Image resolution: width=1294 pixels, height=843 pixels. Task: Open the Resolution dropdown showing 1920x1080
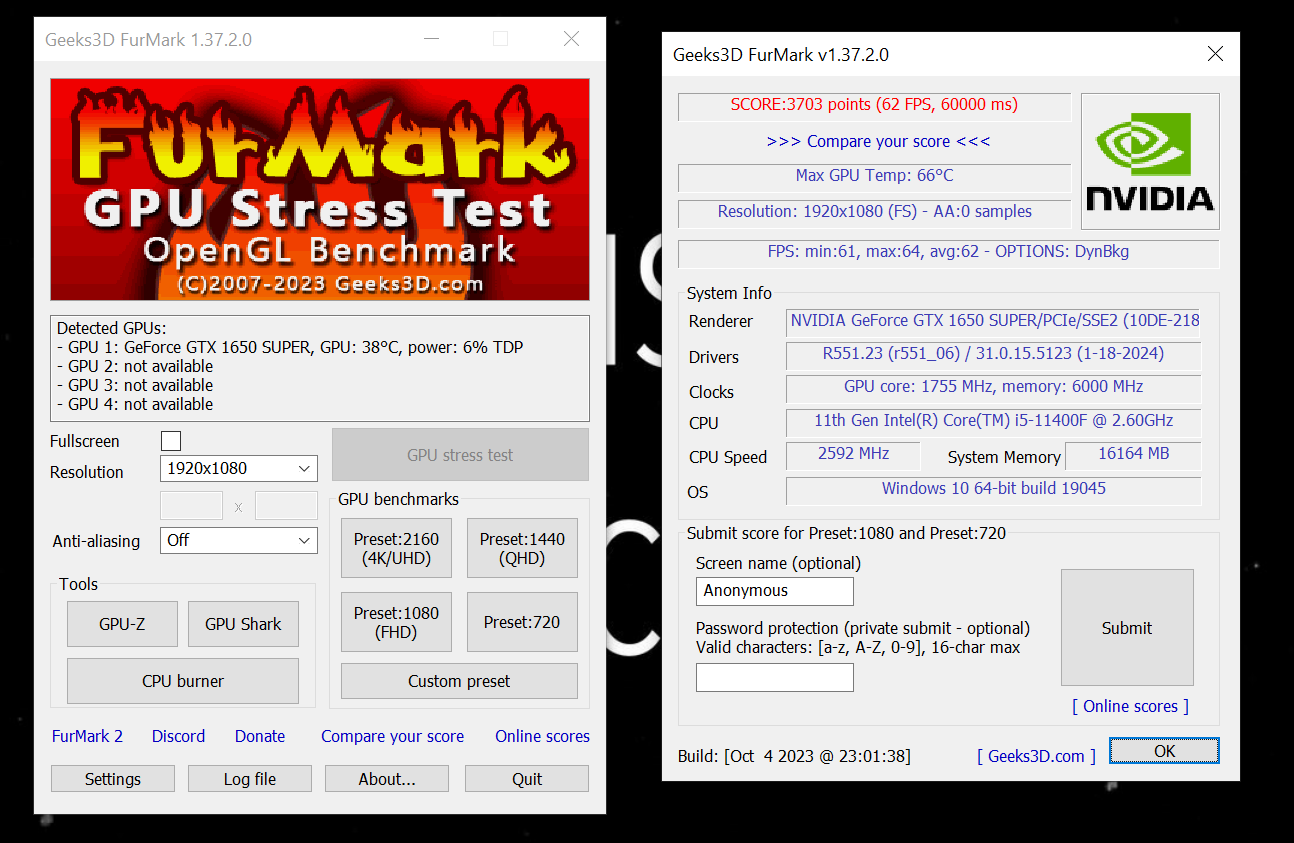238,468
